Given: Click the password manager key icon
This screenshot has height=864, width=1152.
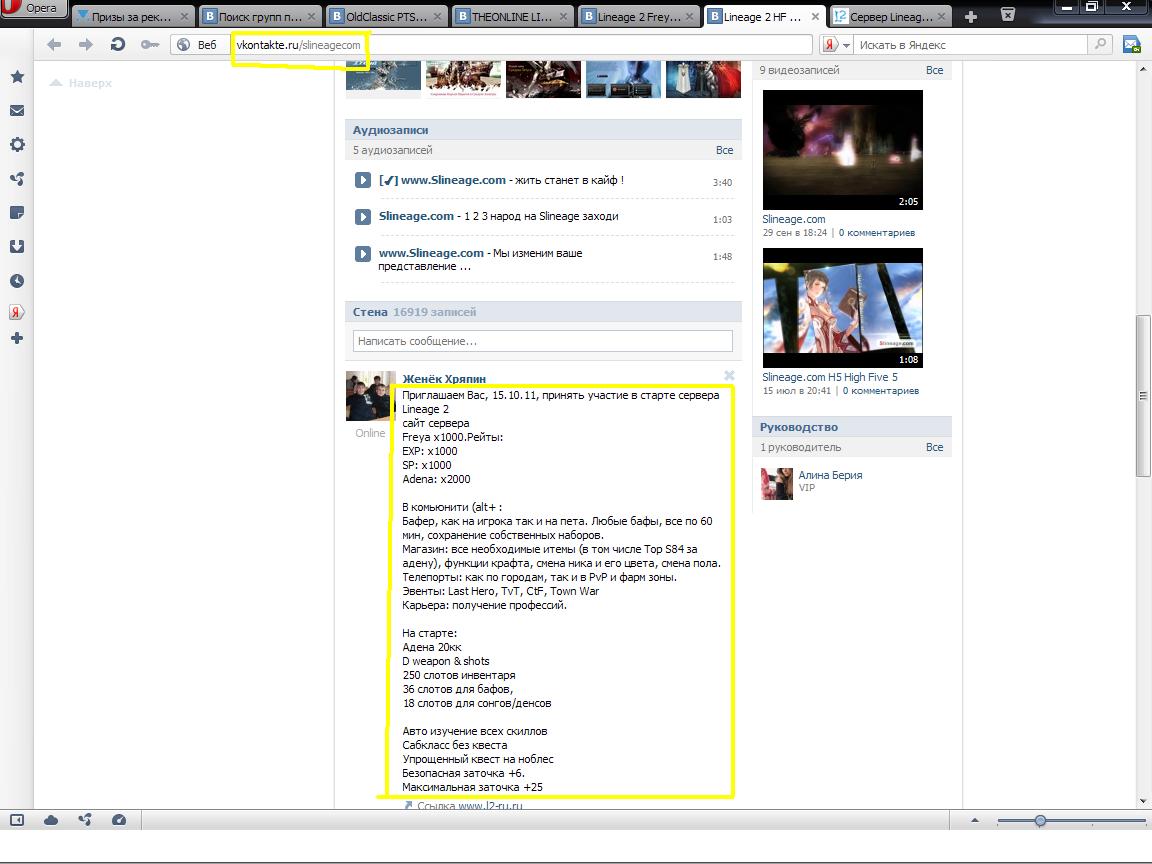Looking at the screenshot, I should click(x=150, y=45).
